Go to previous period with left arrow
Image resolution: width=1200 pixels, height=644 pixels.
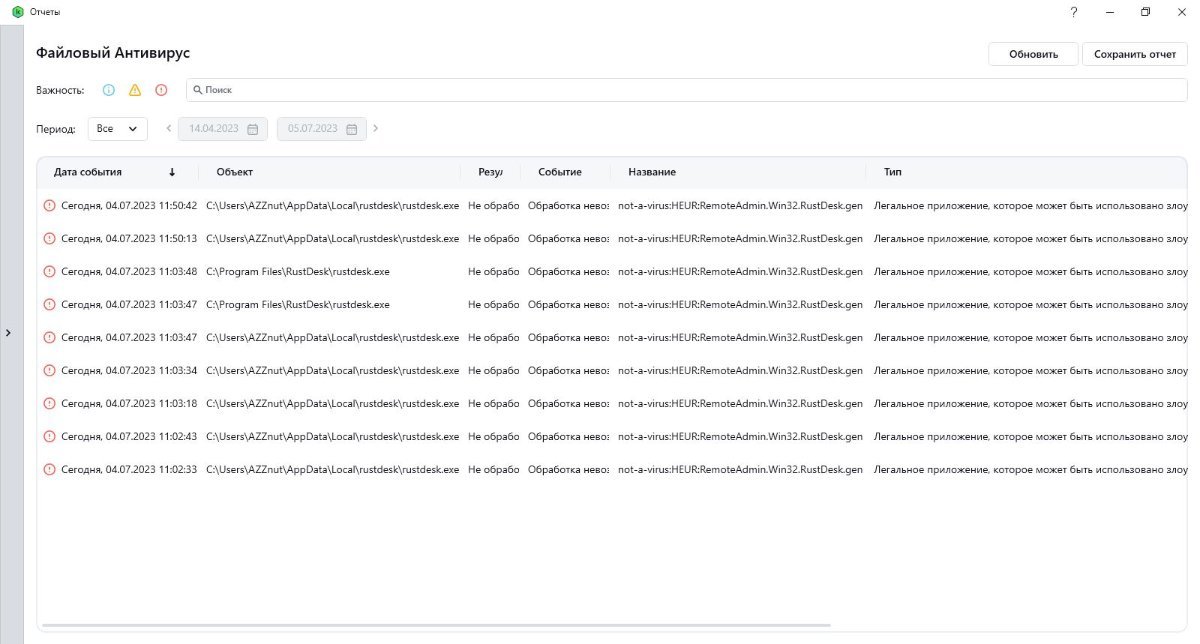[x=169, y=128]
